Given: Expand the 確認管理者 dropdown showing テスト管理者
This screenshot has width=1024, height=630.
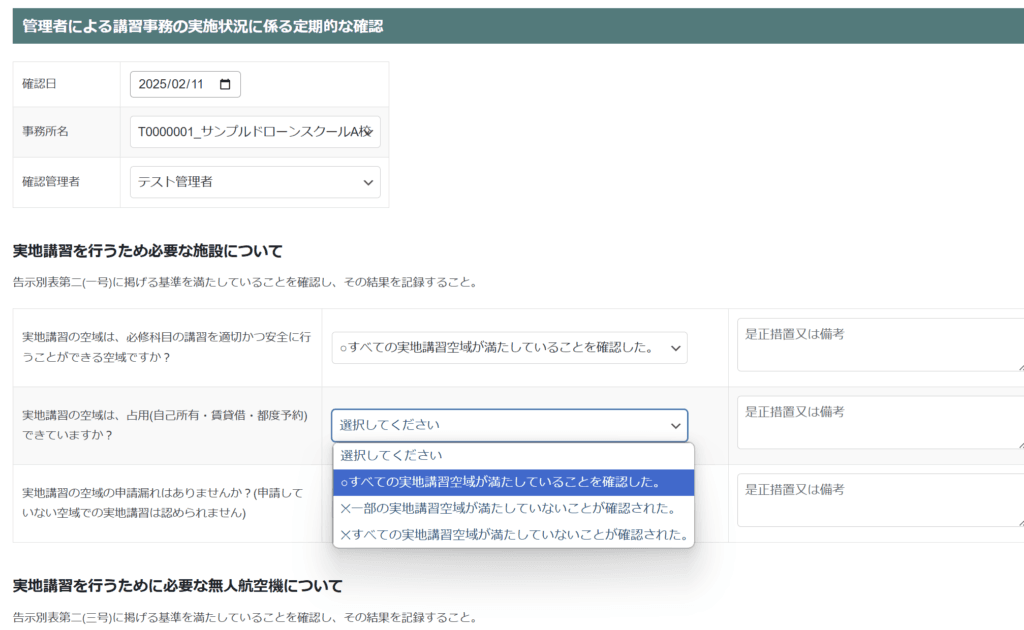Looking at the screenshot, I should (x=255, y=182).
